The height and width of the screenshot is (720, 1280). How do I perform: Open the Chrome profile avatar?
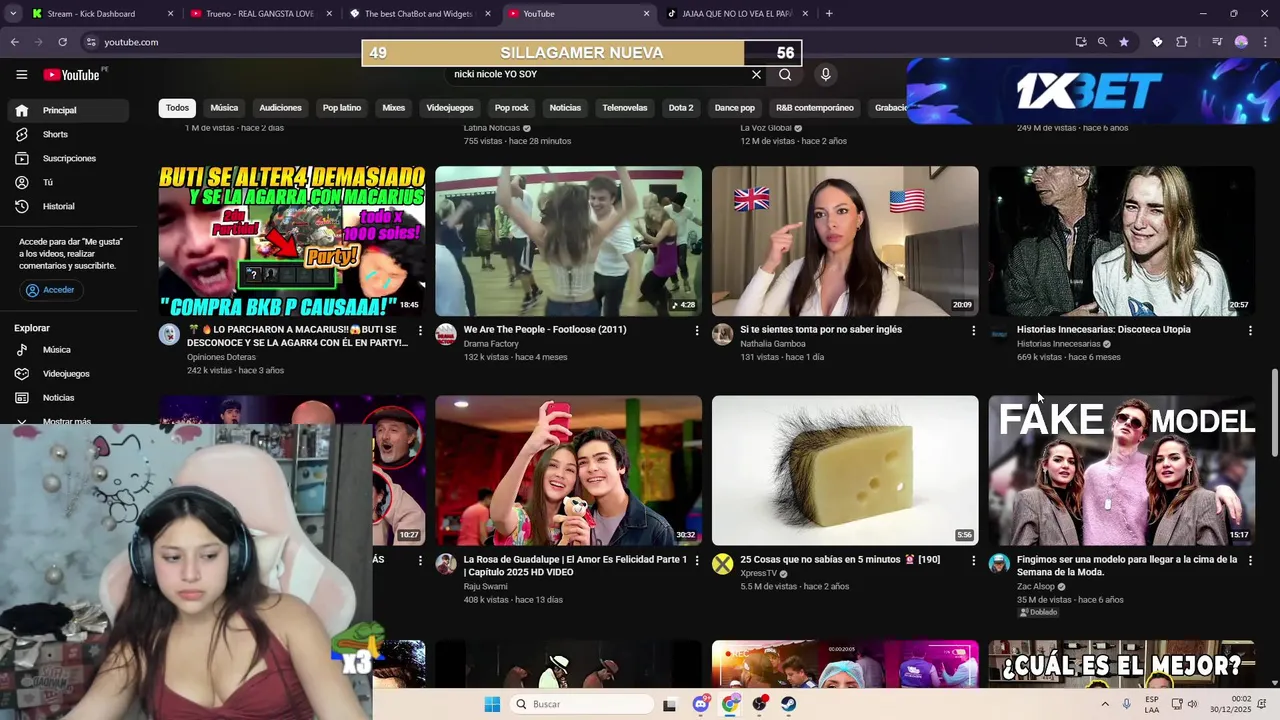coord(1241,42)
